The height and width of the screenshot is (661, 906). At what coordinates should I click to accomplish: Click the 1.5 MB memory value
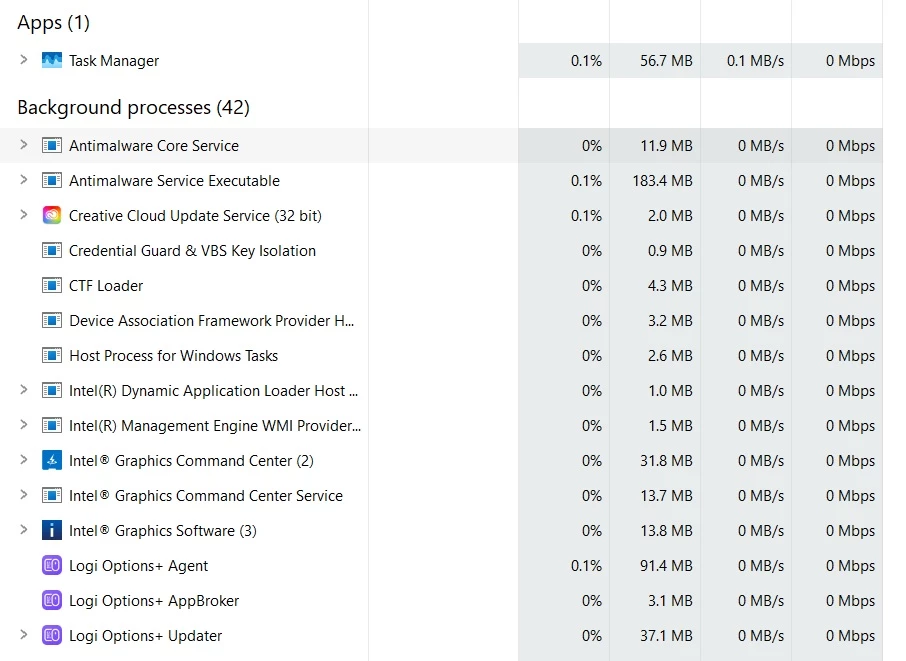[x=670, y=426]
